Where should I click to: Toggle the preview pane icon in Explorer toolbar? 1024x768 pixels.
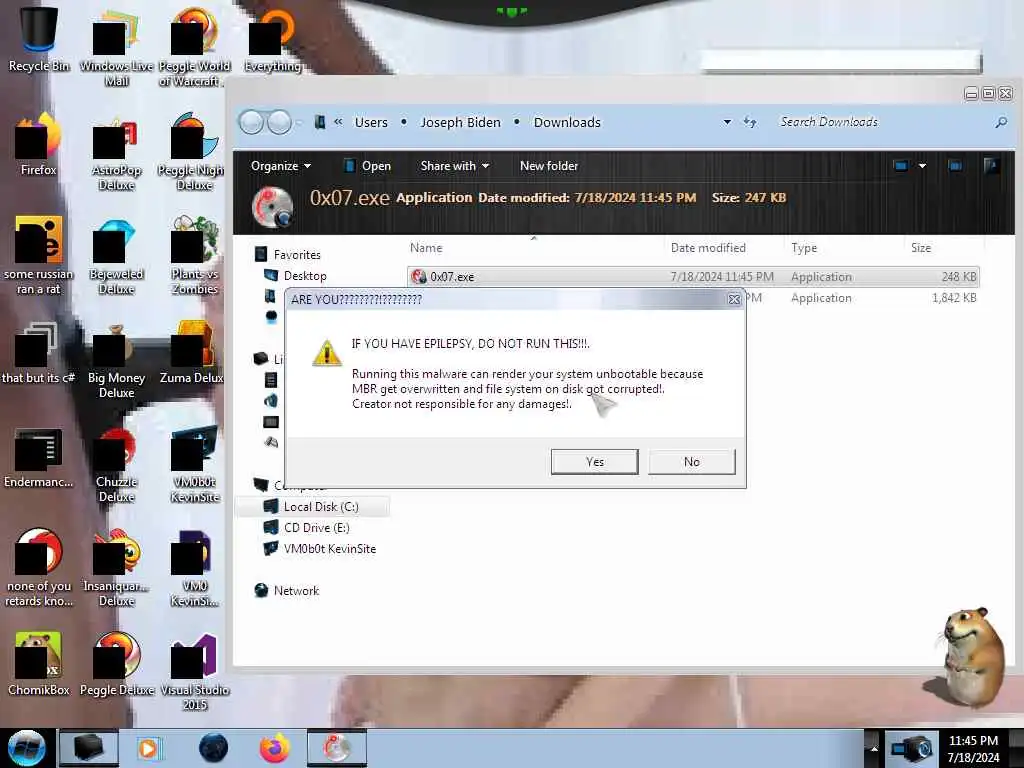[x=955, y=166]
